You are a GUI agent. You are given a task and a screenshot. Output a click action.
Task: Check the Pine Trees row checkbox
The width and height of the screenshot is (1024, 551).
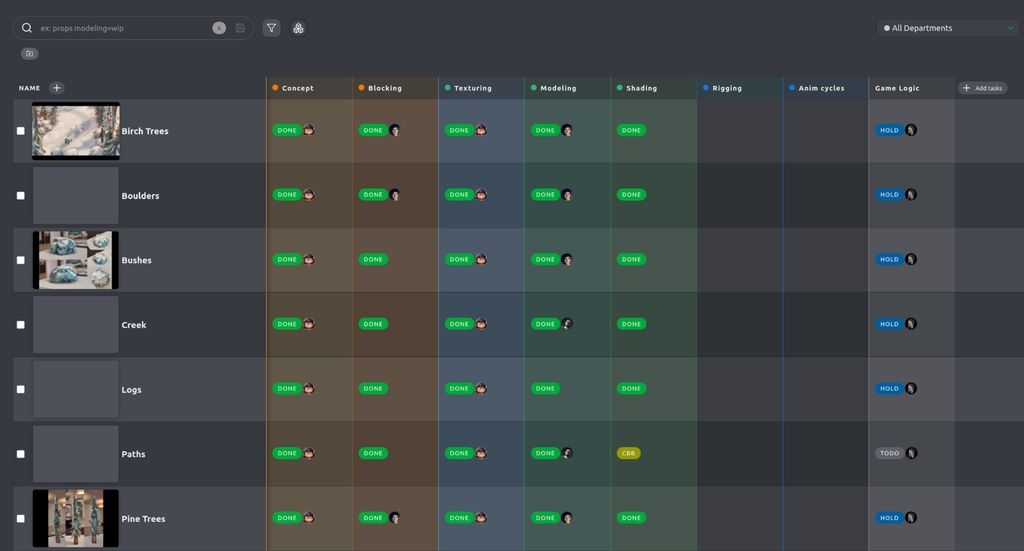coord(20,519)
